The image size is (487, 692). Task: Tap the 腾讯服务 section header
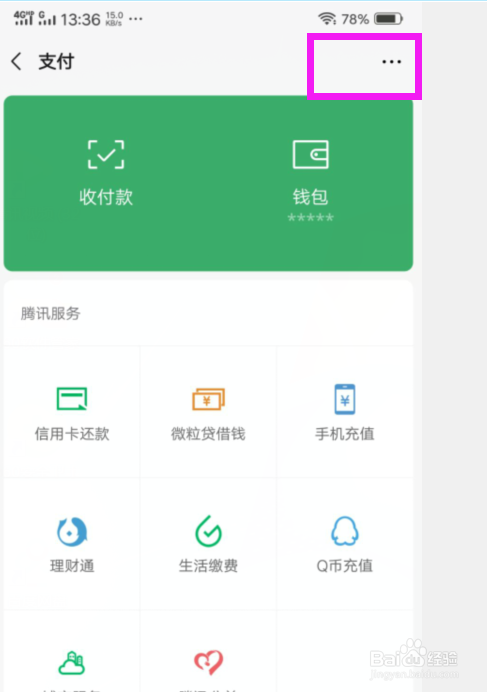point(50,313)
